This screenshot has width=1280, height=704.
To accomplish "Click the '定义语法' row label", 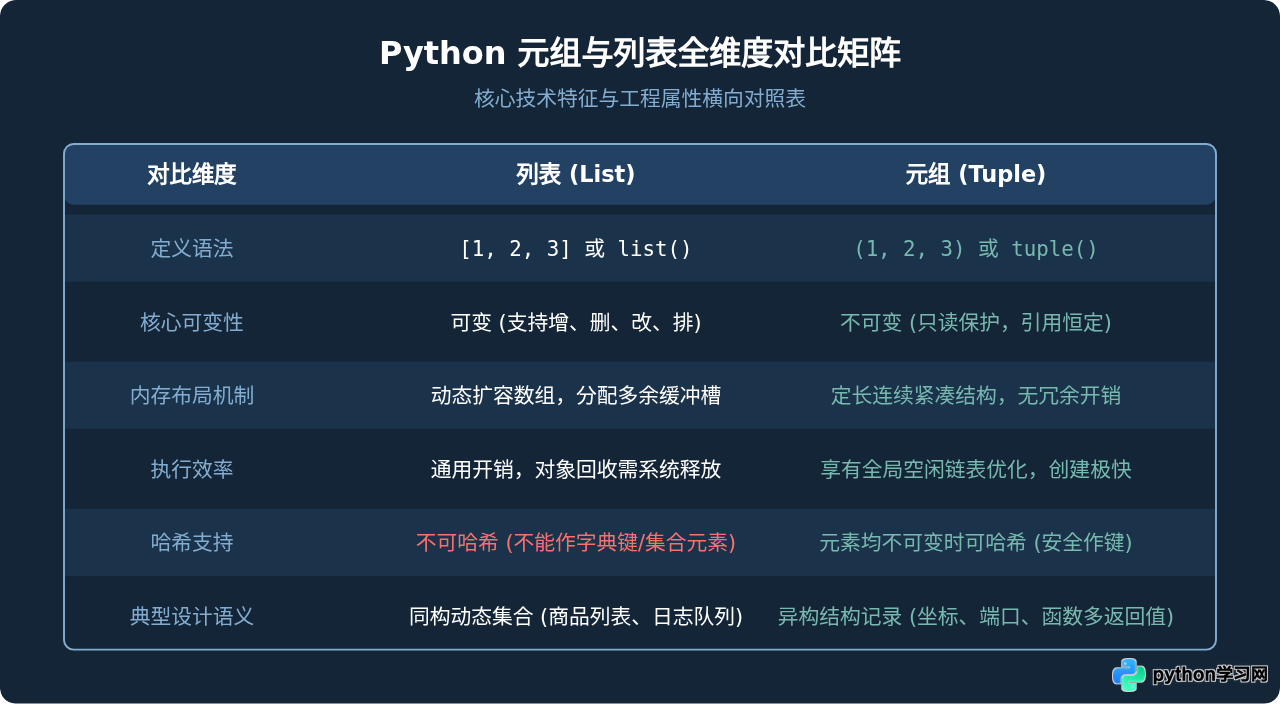I will (x=192, y=249).
